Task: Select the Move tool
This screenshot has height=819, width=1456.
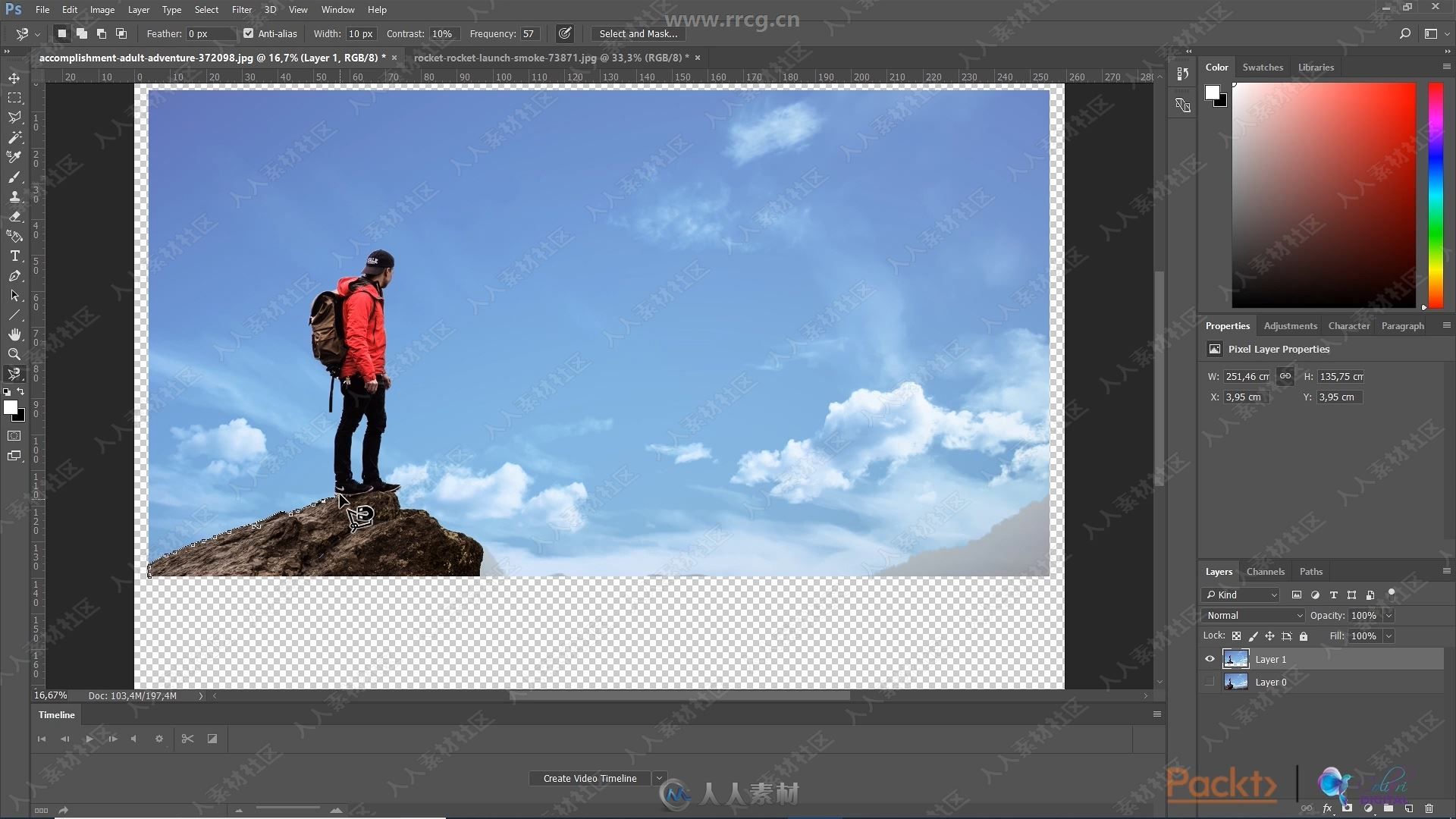Action: click(14, 77)
